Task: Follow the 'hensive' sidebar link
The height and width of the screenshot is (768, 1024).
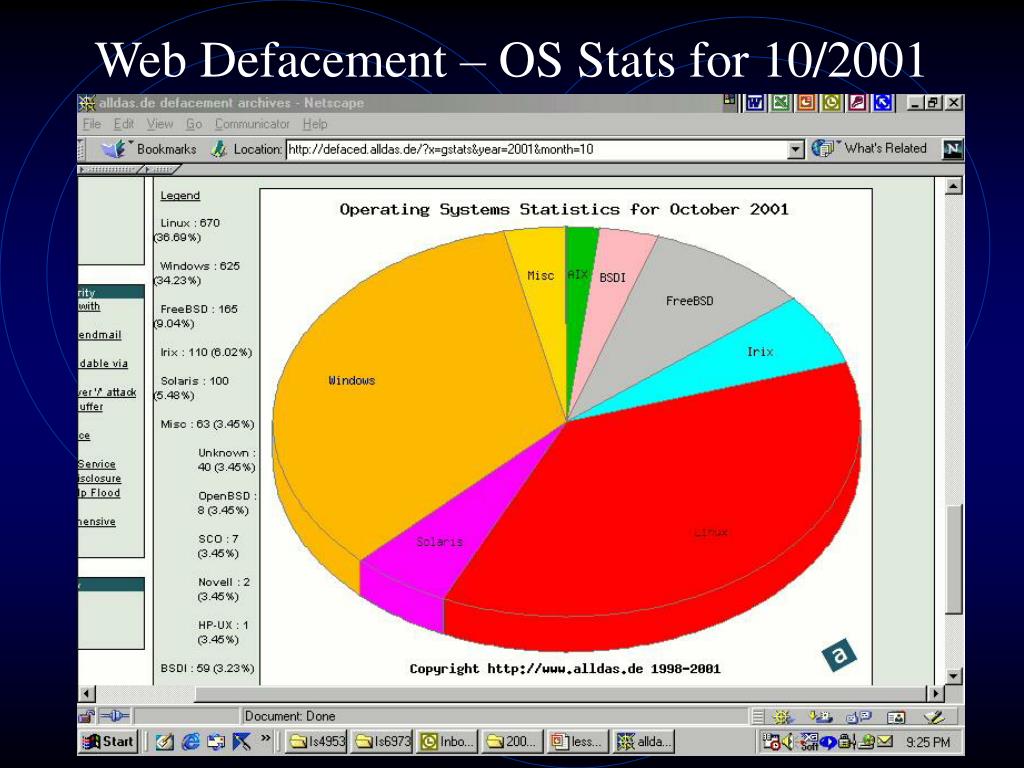Action: click(97, 522)
